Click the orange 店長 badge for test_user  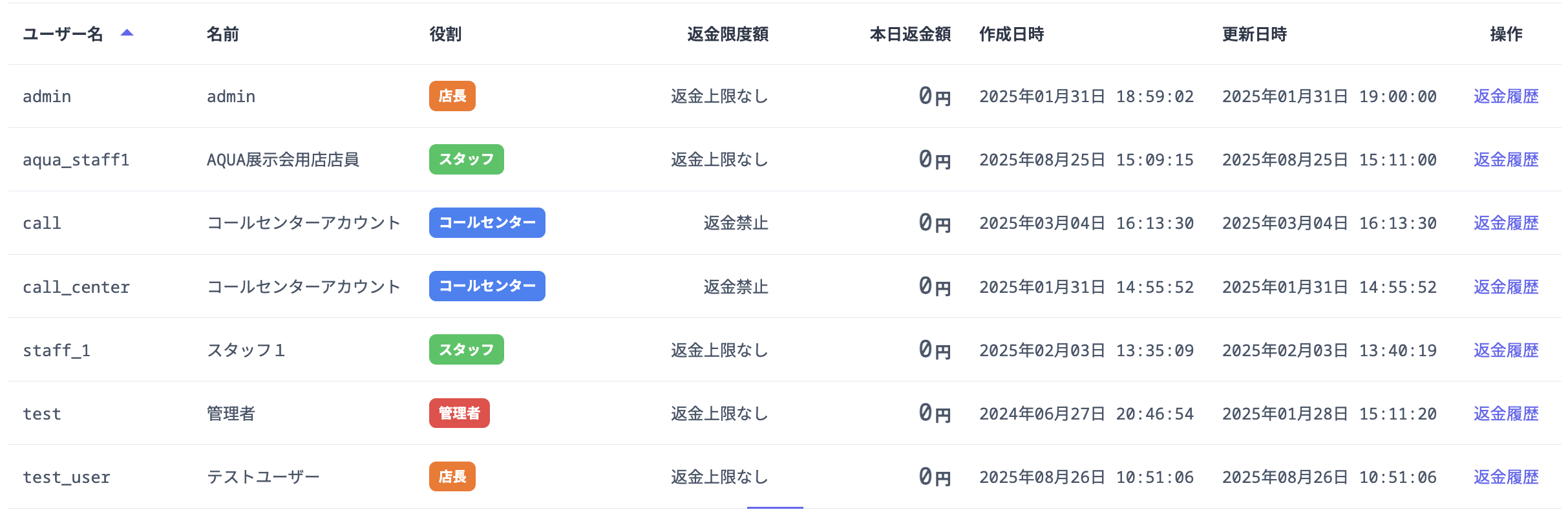[x=452, y=476]
